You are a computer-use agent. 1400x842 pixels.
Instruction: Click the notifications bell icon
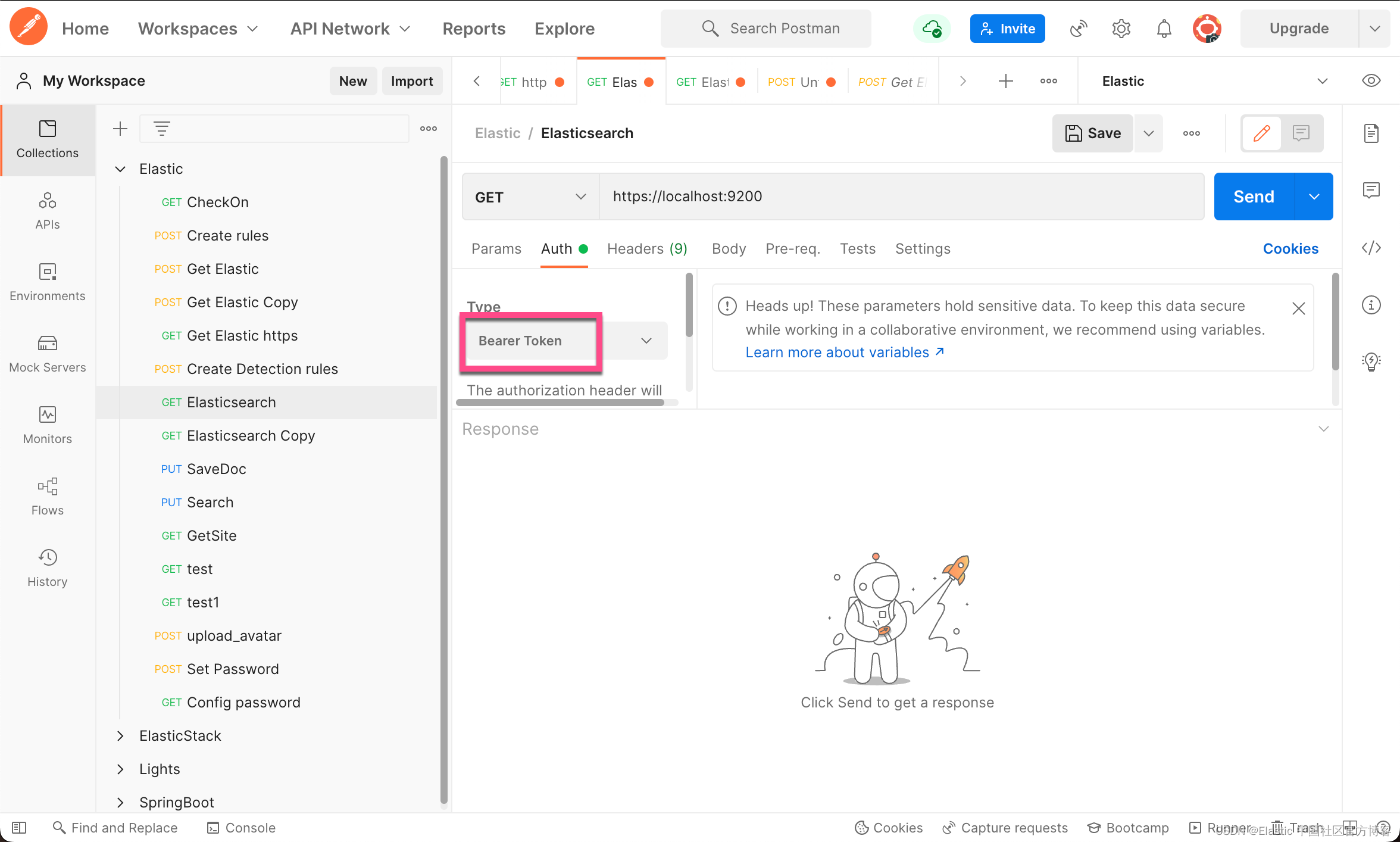click(1164, 29)
